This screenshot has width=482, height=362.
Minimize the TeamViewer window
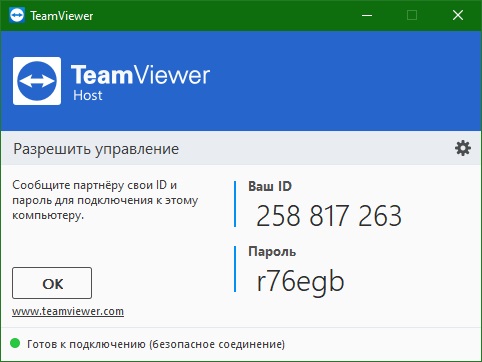coord(367,15)
